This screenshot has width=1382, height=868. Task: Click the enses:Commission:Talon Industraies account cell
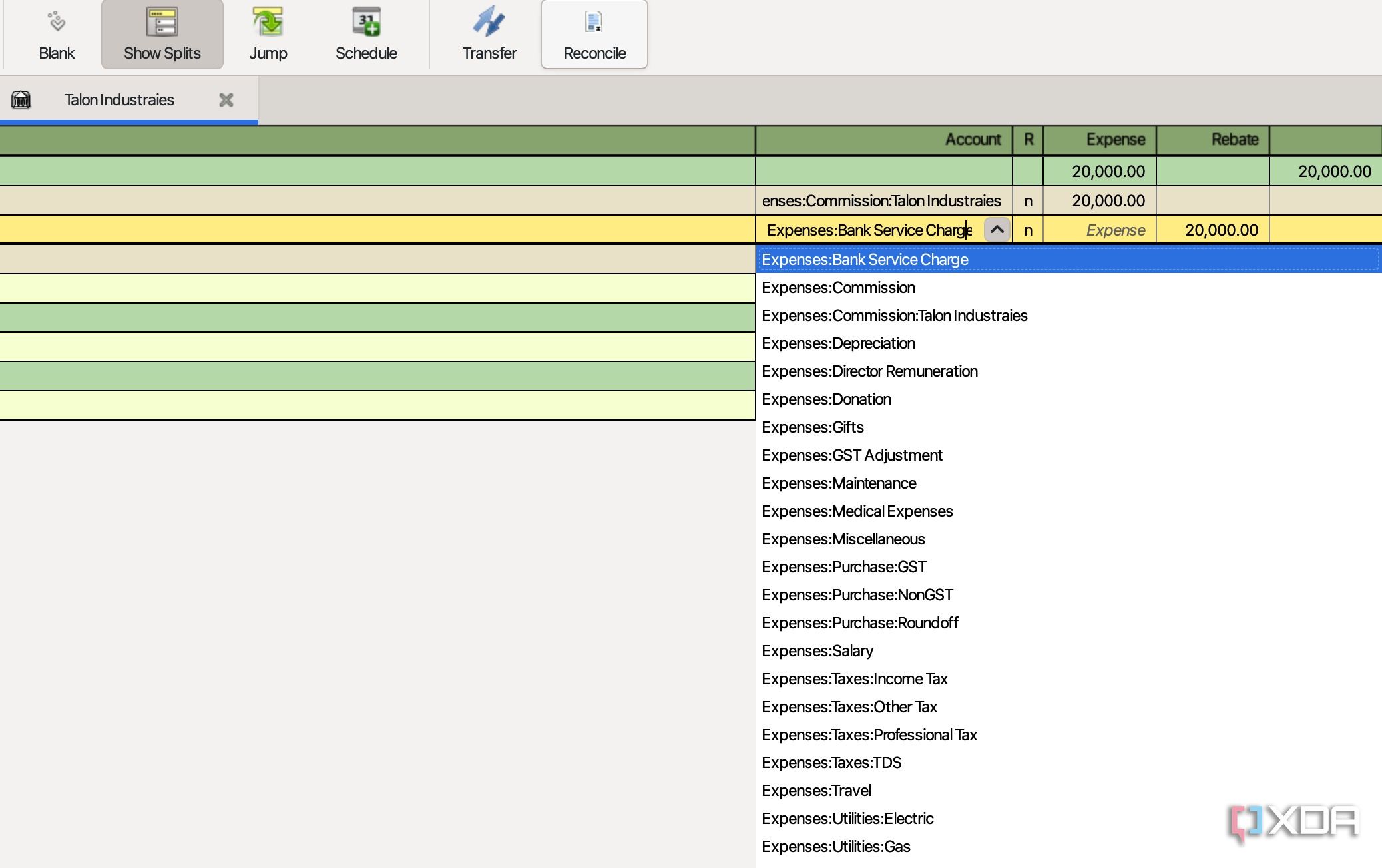883,201
